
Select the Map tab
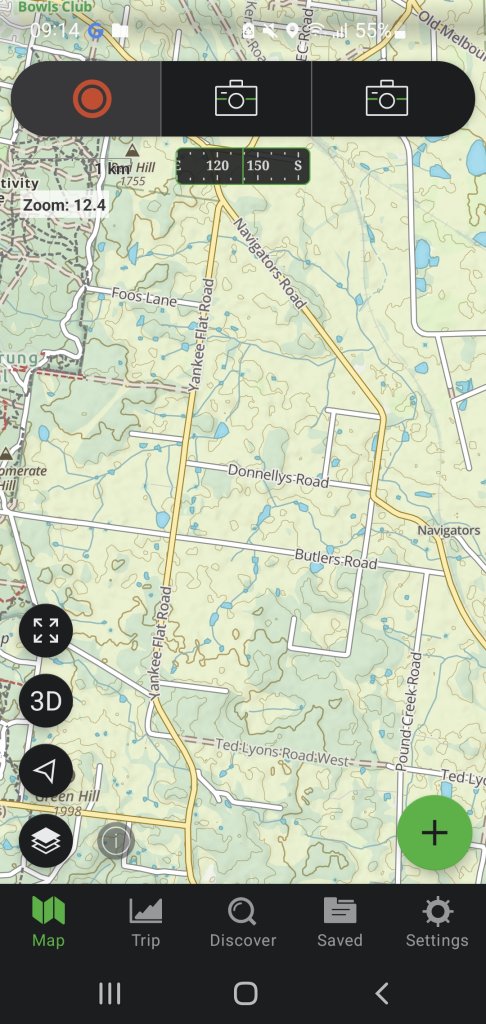[48, 923]
